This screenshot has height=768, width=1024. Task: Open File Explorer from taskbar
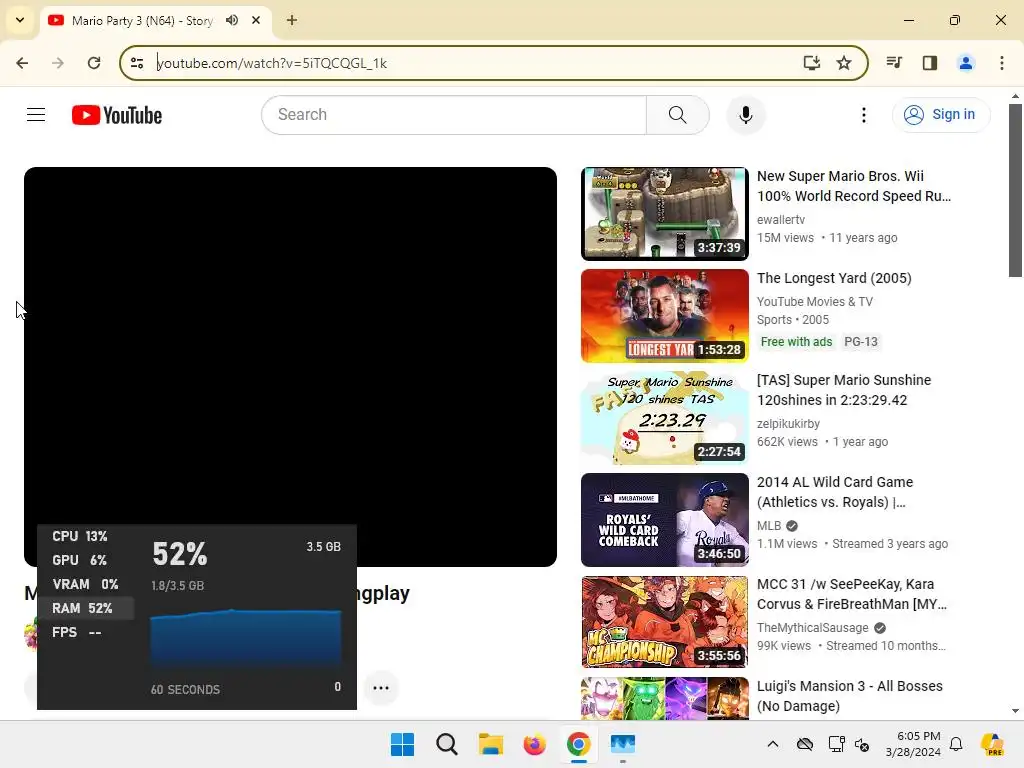[490, 744]
